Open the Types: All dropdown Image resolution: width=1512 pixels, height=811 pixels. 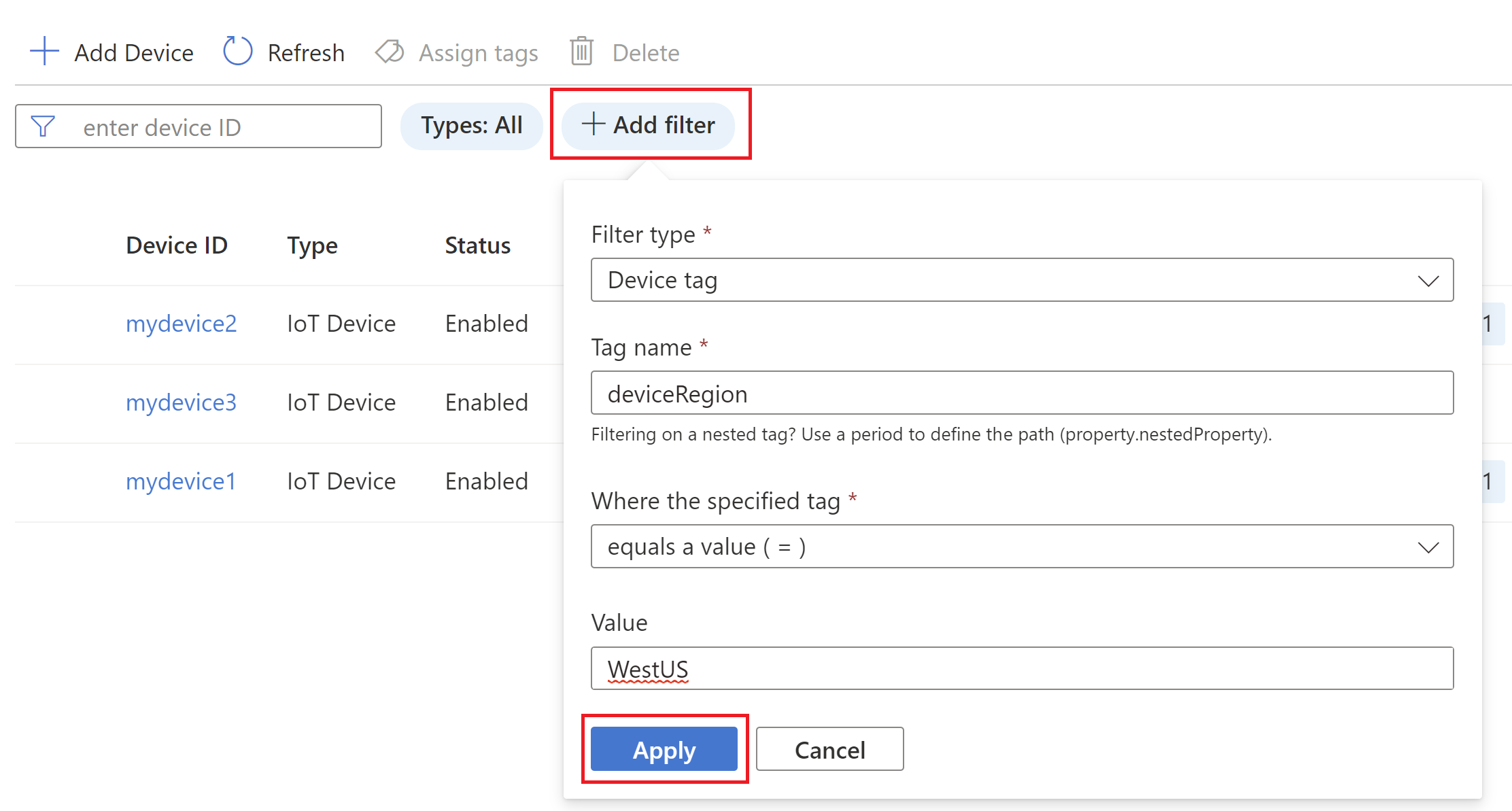tap(471, 125)
